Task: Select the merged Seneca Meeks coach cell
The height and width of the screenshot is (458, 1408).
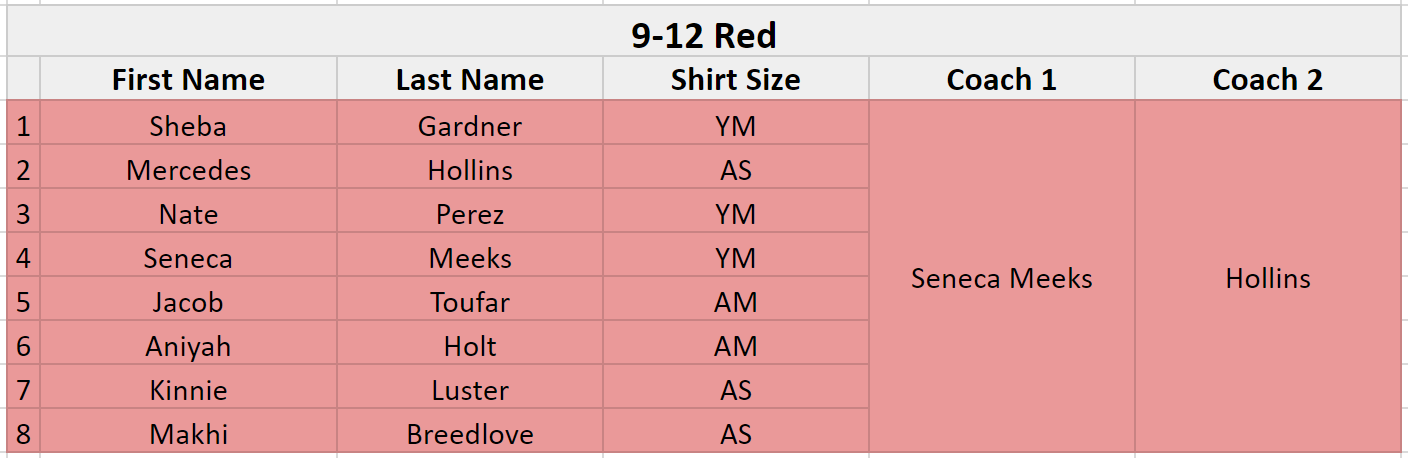Action: (1002, 277)
